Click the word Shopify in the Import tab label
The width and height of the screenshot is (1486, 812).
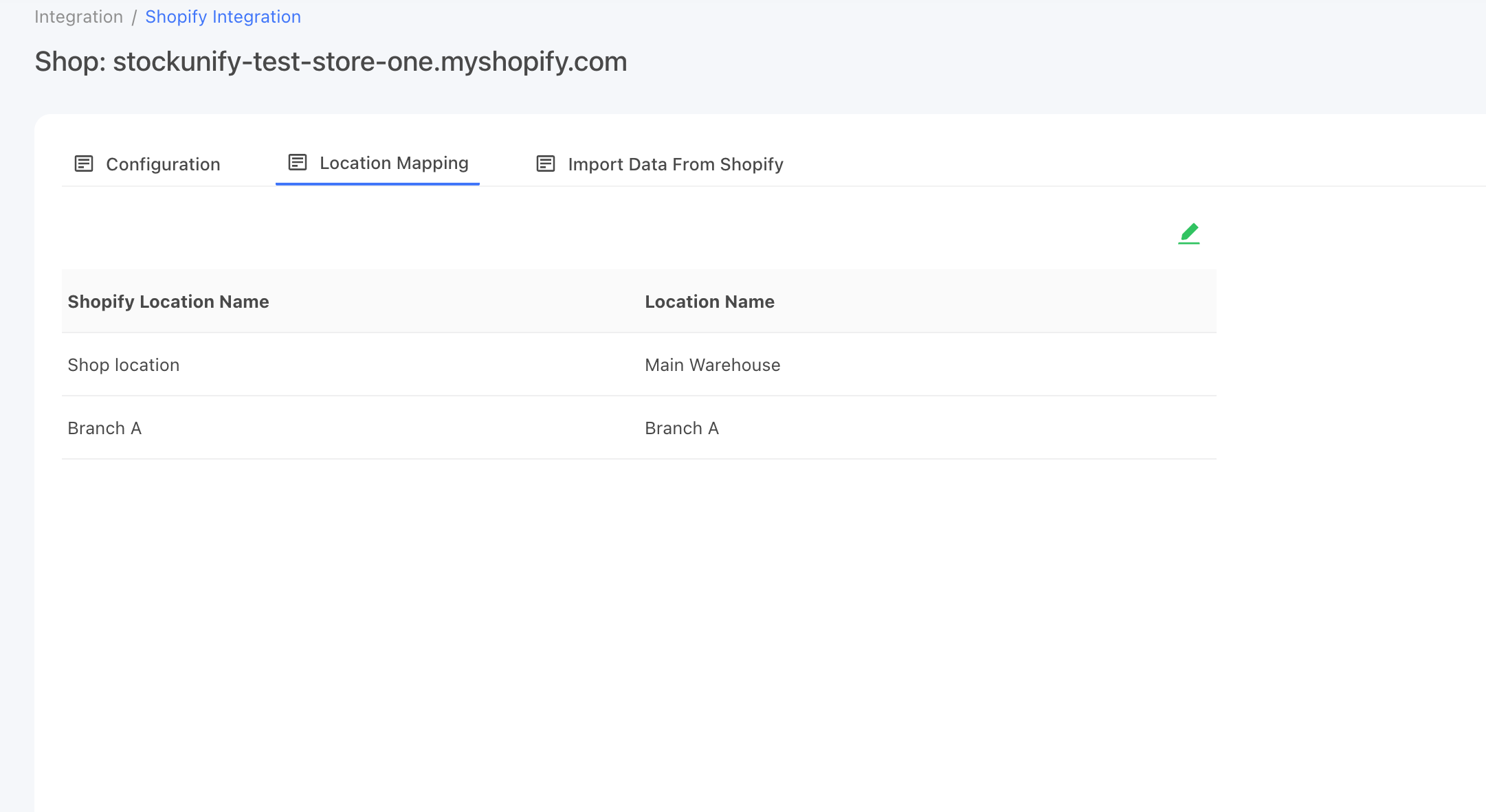tap(751, 164)
